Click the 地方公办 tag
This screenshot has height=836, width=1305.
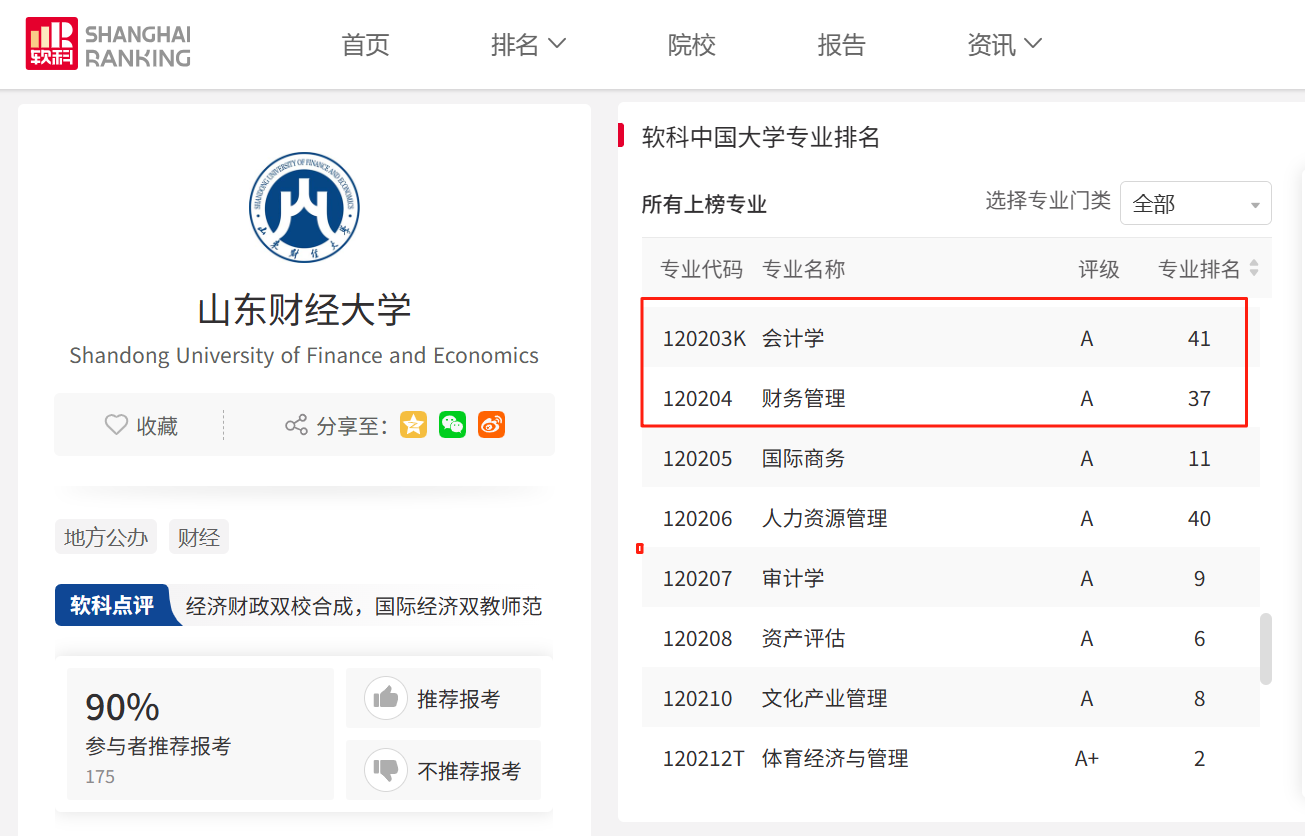pyautogui.click(x=105, y=537)
